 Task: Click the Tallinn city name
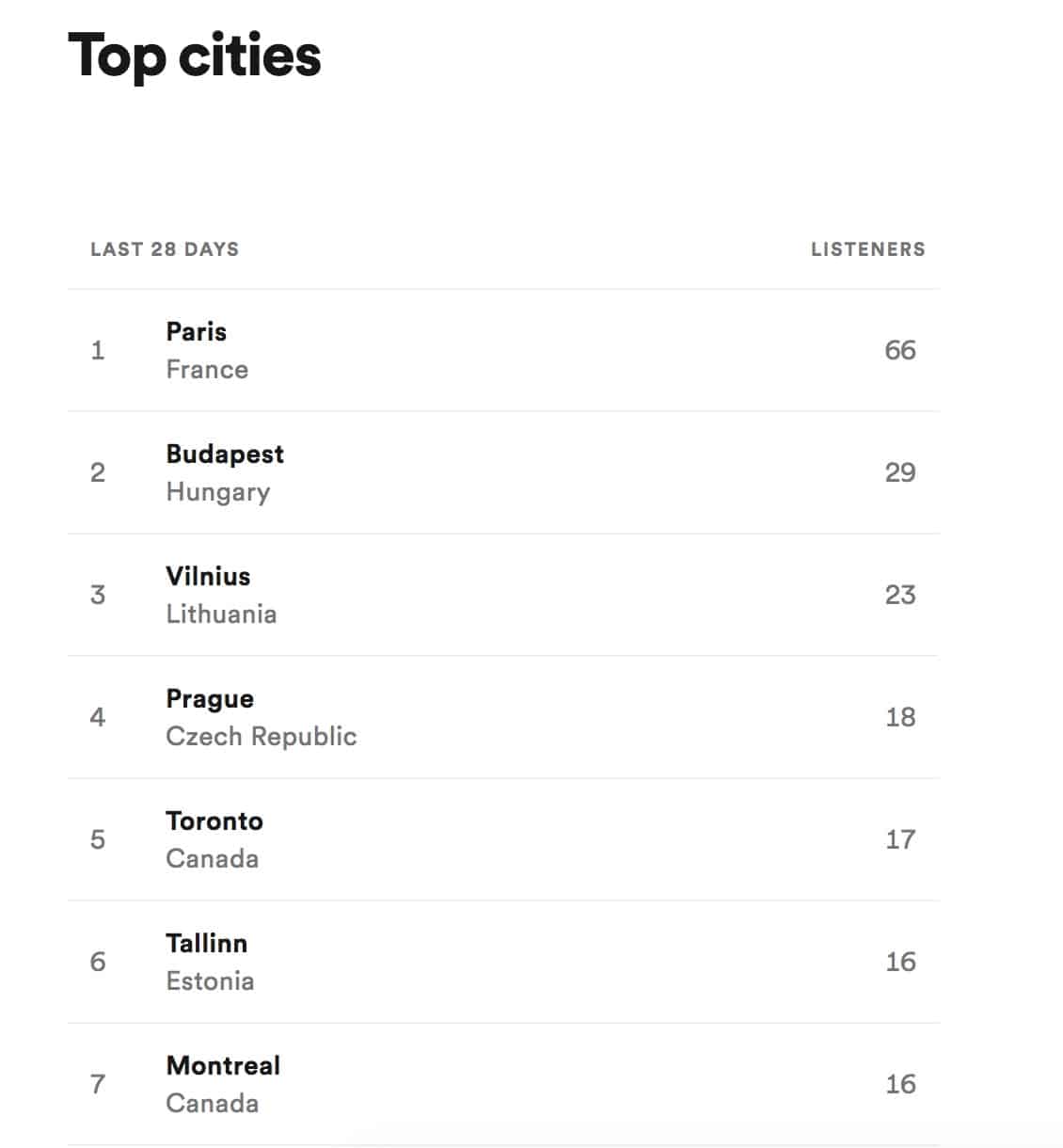pyautogui.click(x=206, y=943)
